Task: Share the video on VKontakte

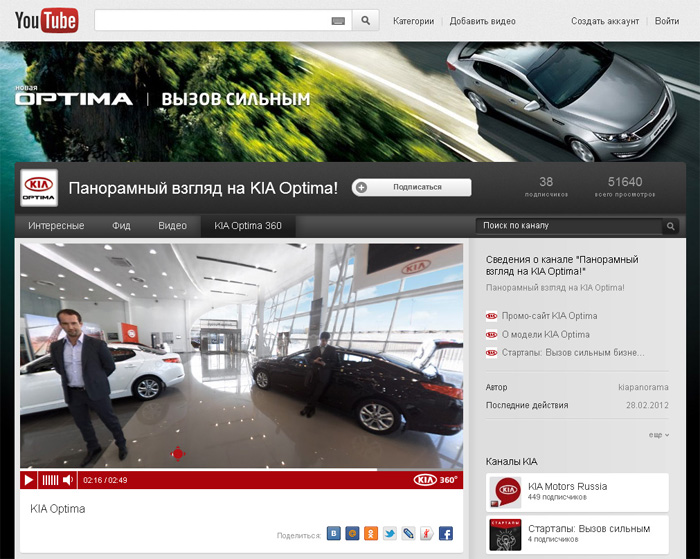Action: click(x=335, y=534)
